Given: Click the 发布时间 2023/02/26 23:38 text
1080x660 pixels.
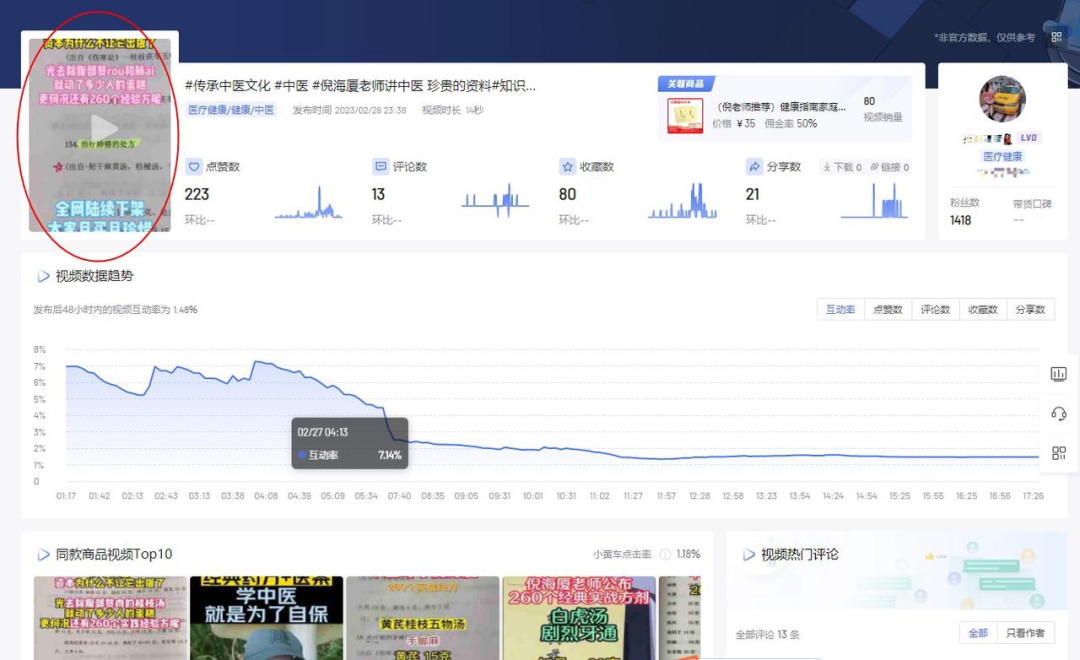Looking at the screenshot, I should tap(349, 110).
